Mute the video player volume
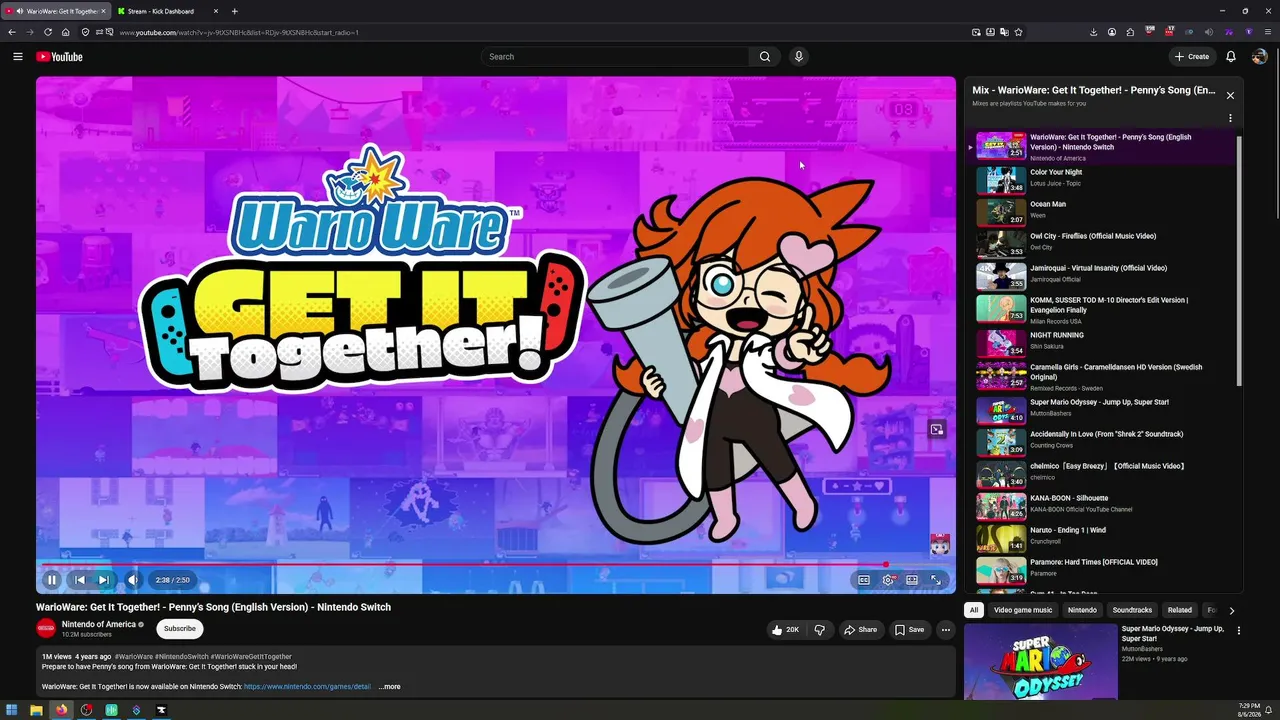This screenshot has width=1280, height=720. (133, 580)
